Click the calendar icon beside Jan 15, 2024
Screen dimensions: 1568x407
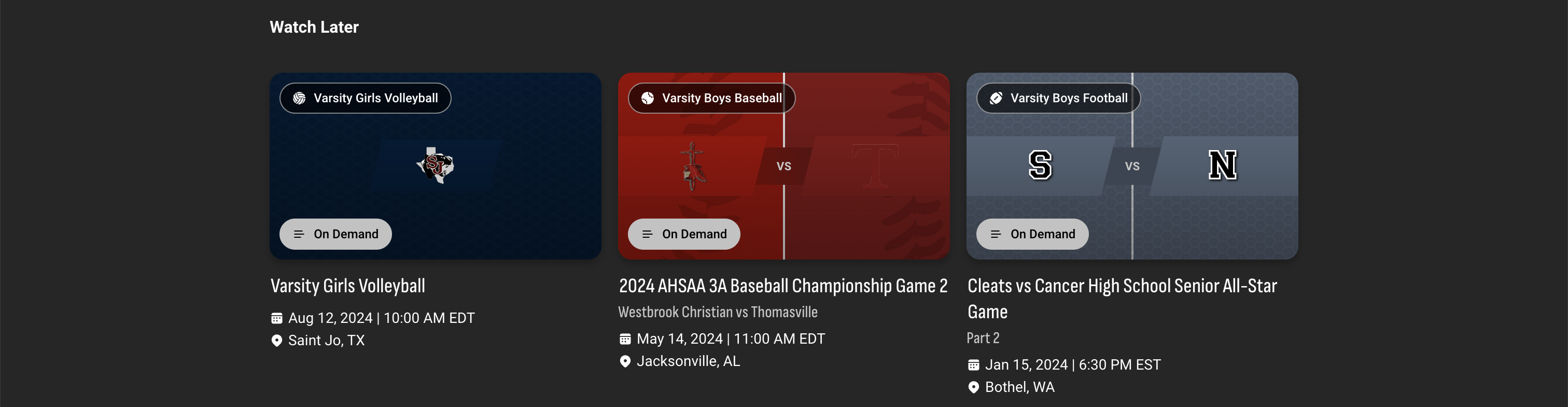974,364
